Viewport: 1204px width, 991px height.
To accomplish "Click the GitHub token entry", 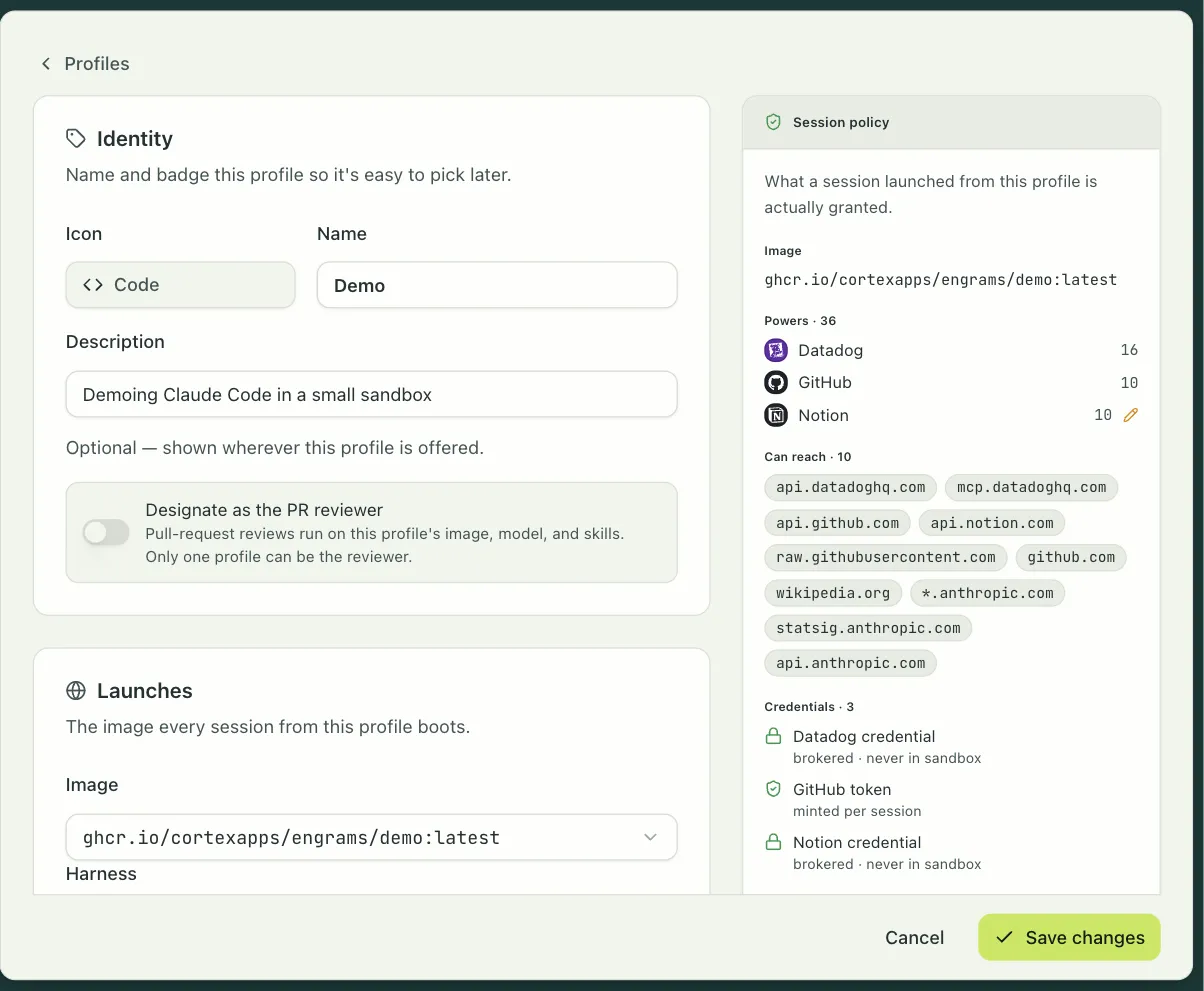I will [x=843, y=799].
